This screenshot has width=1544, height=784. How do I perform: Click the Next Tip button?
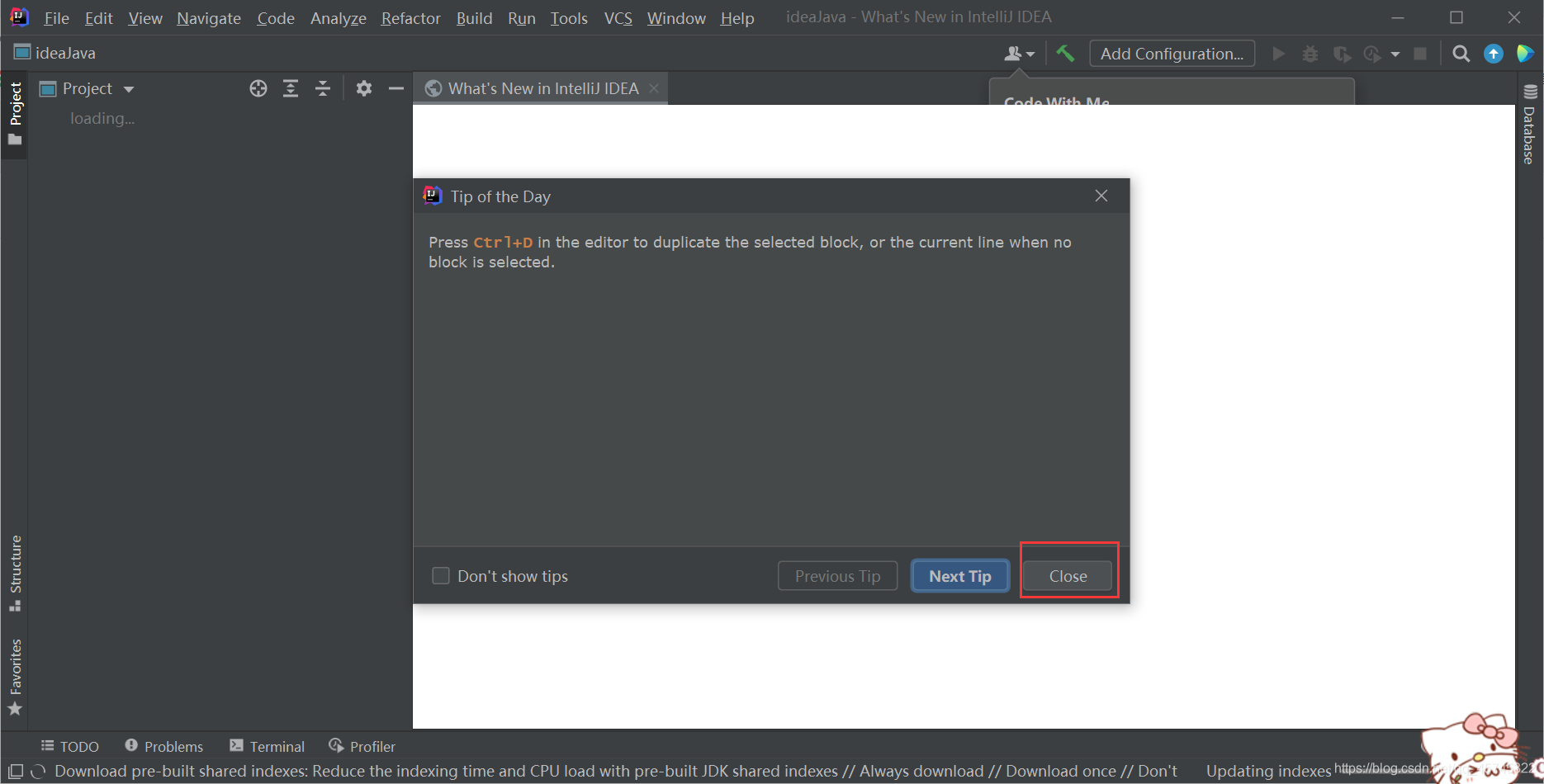pos(960,576)
